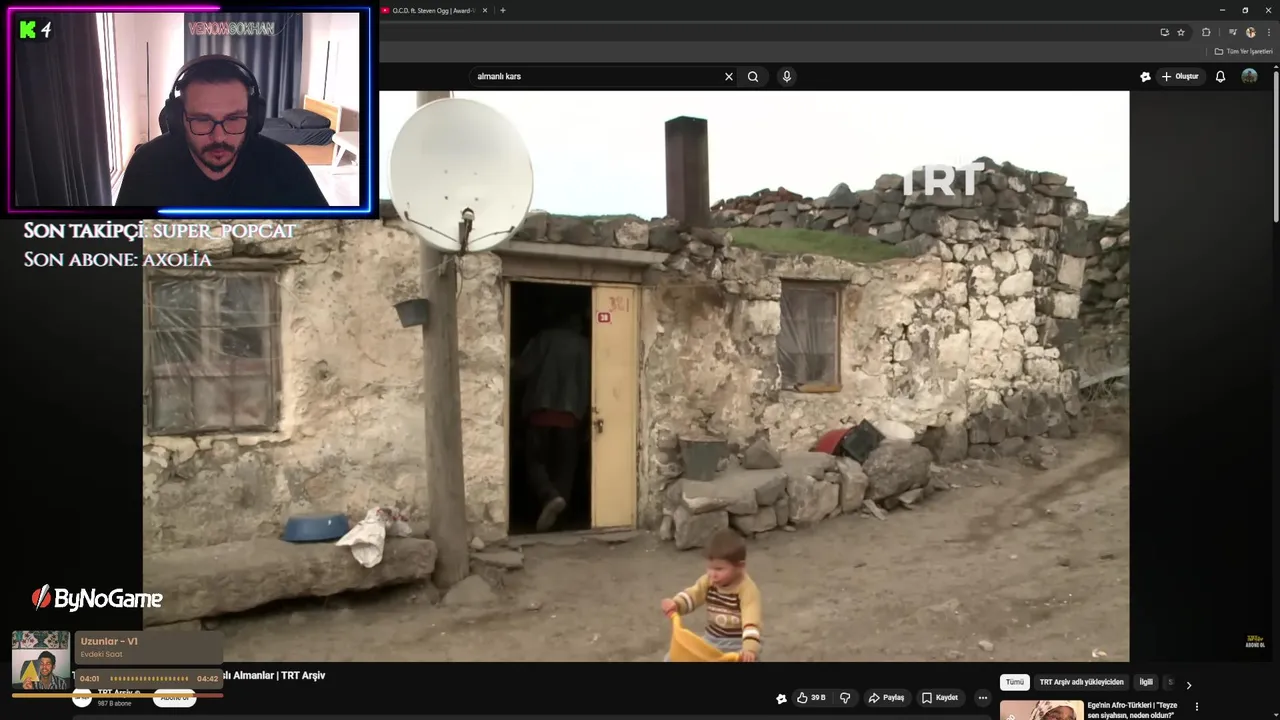
Task: Select the 'TRT Arşiv adlı yükleyiciden' chip
Action: tap(1081, 682)
